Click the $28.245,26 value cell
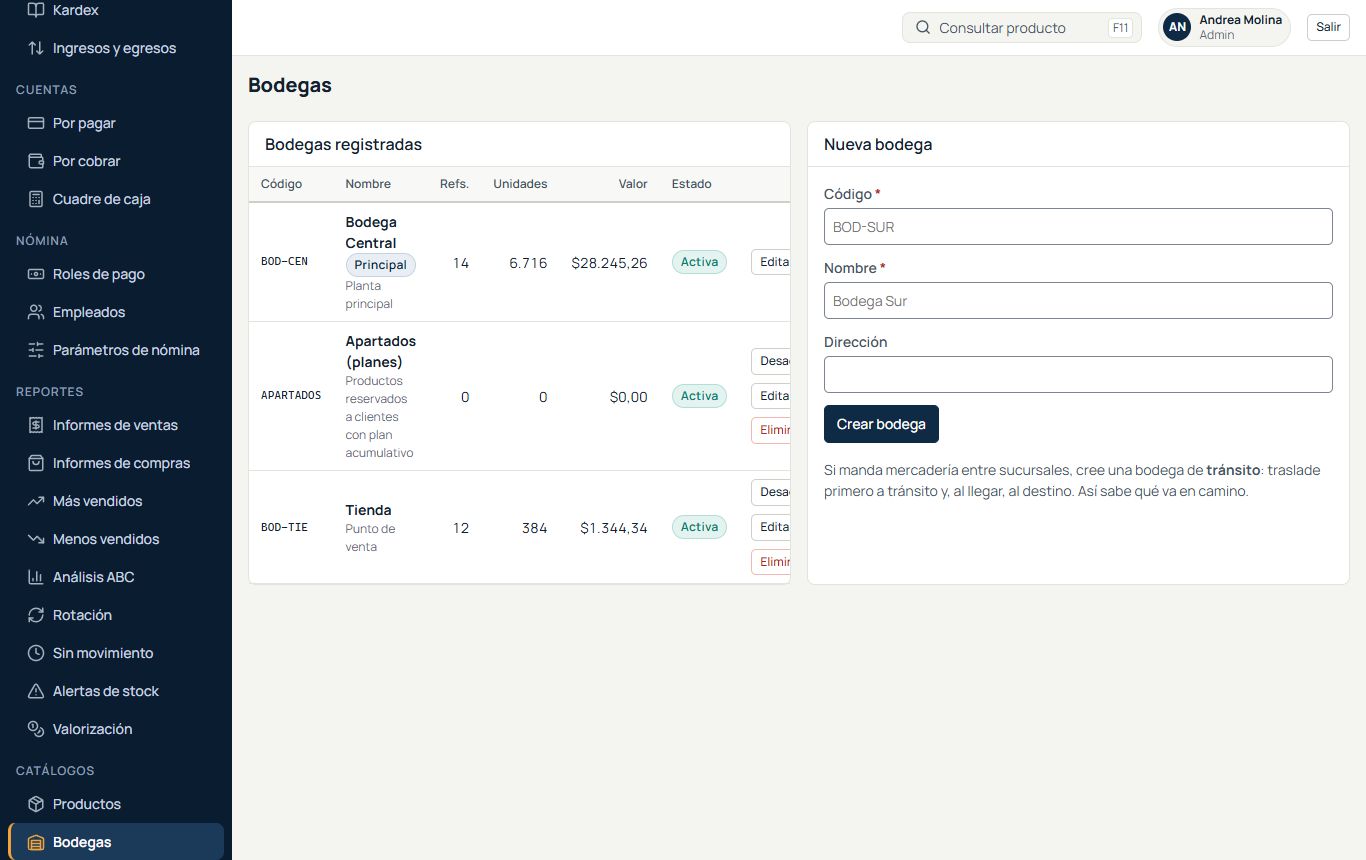The width and height of the screenshot is (1366, 860). tap(609, 263)
